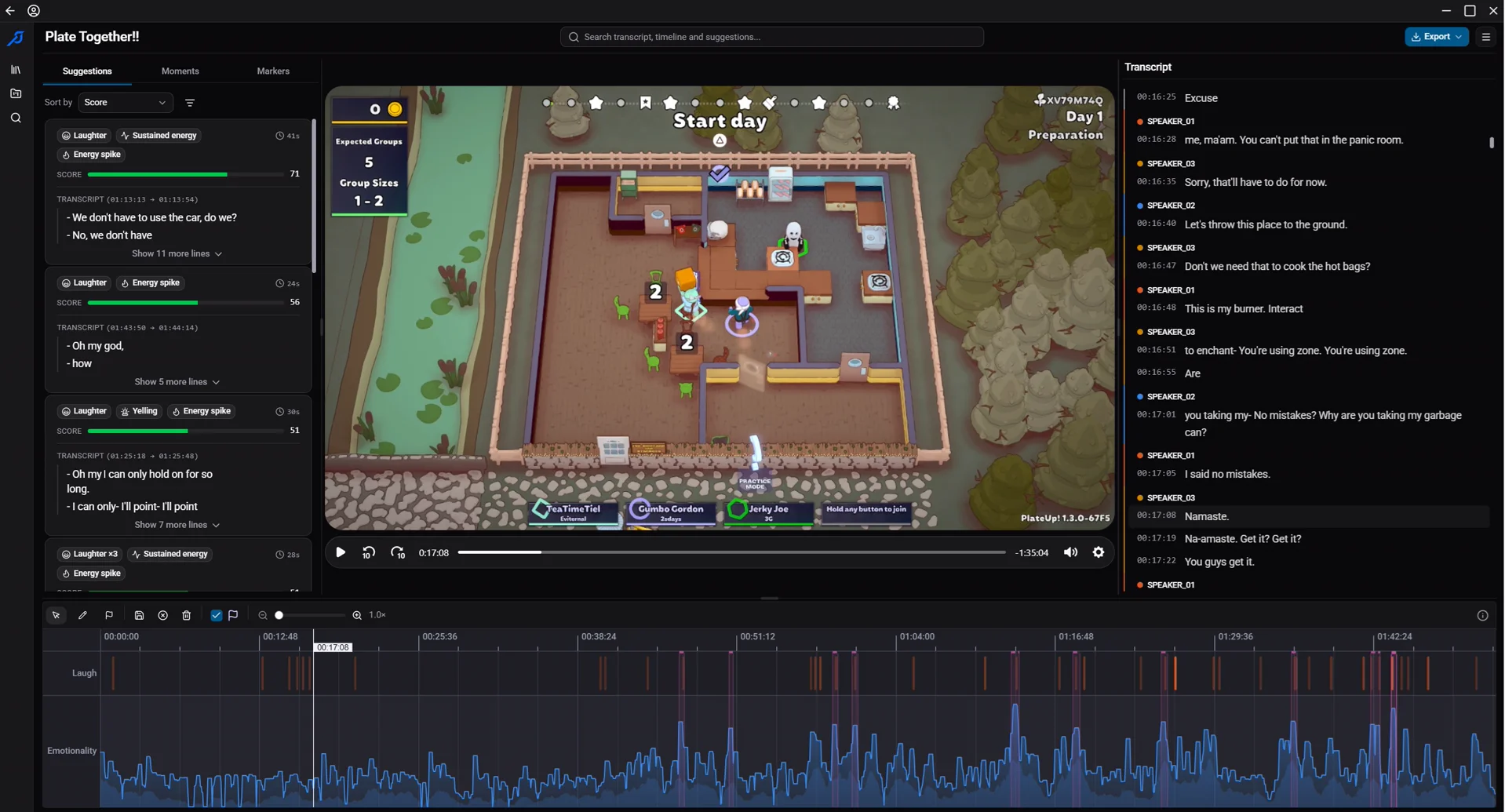The height and width of the screenshot is (812, 1505).
Task: Open the user account profile icon
Action: [x=34, y=11]
